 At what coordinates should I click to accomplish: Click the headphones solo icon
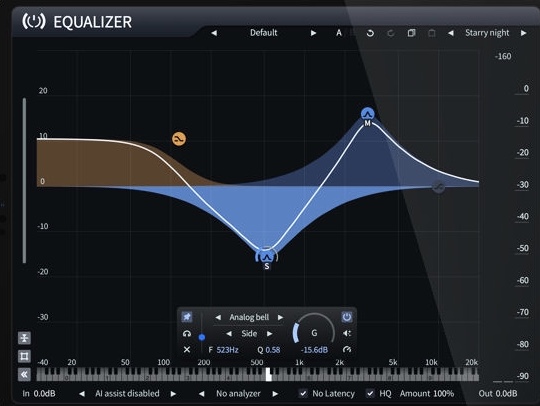pyautogui.click(x=187, y=333)
